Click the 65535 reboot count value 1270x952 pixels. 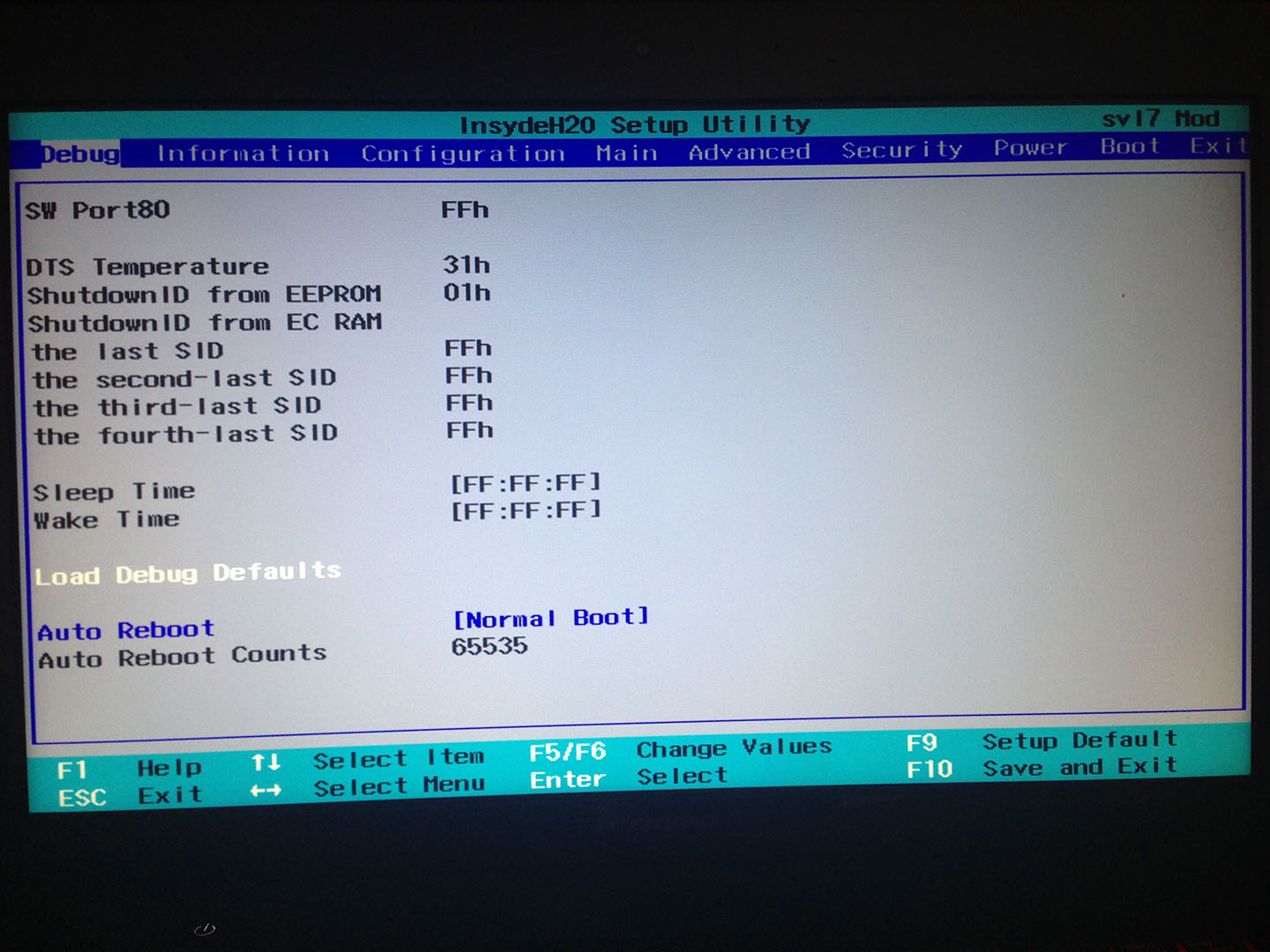(489, 646)
